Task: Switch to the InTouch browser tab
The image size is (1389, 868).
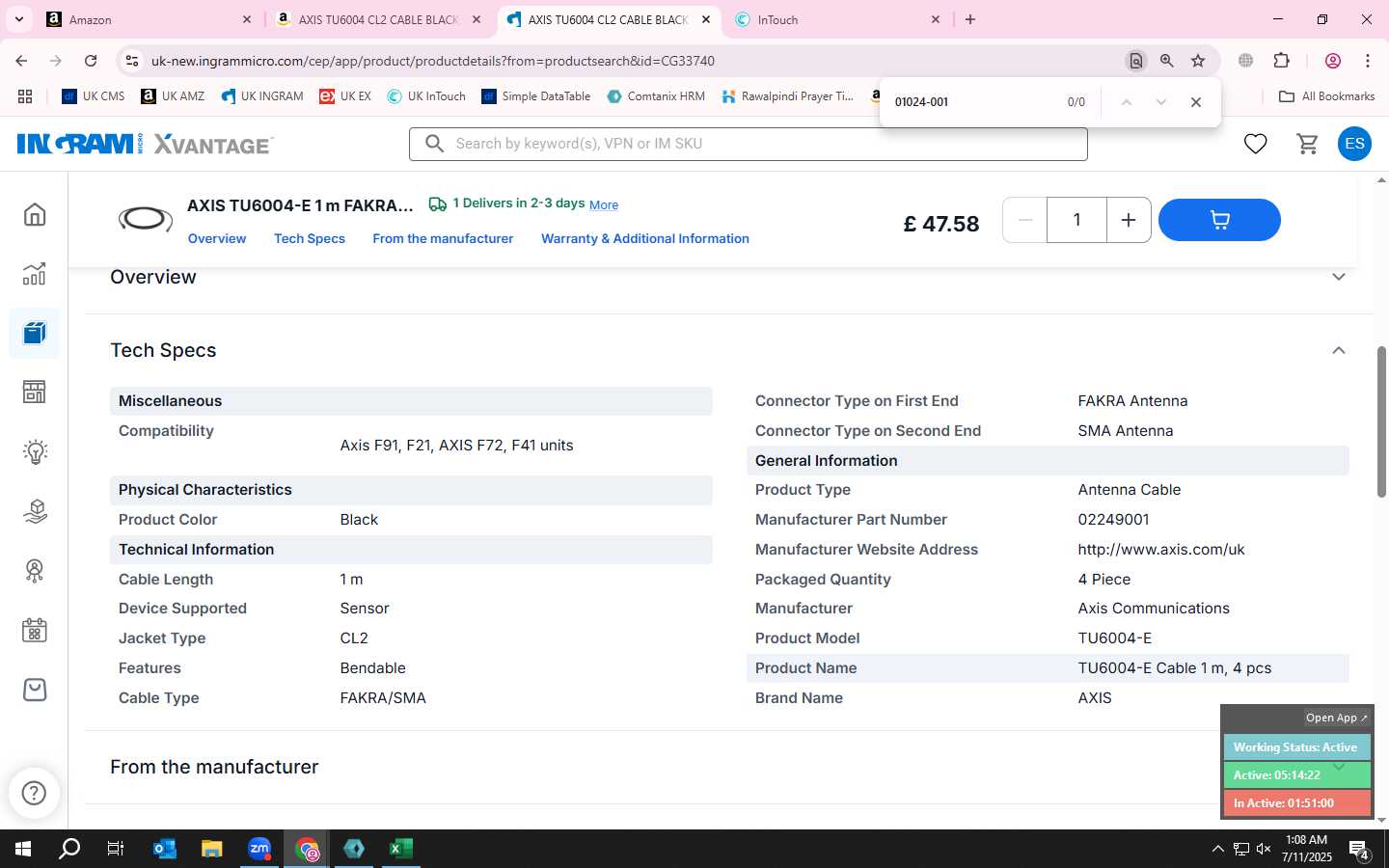Action: [x=839, y=19]
